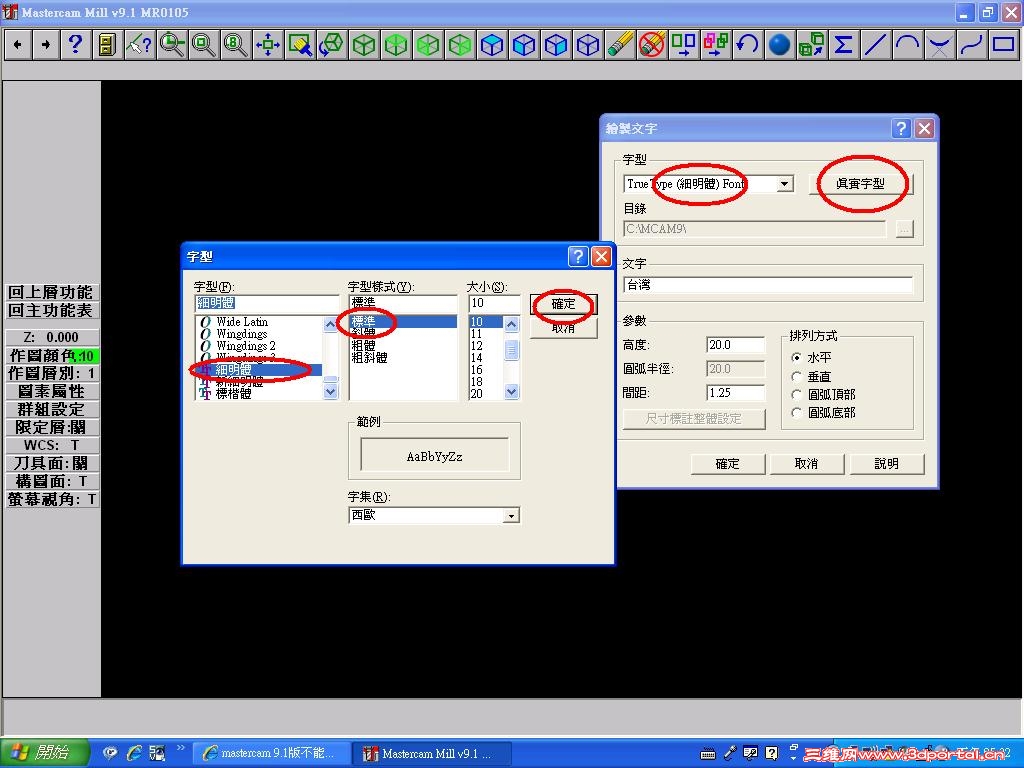
Task: Click the sigma analyze toolbar icon
Action: click(844, 45)
